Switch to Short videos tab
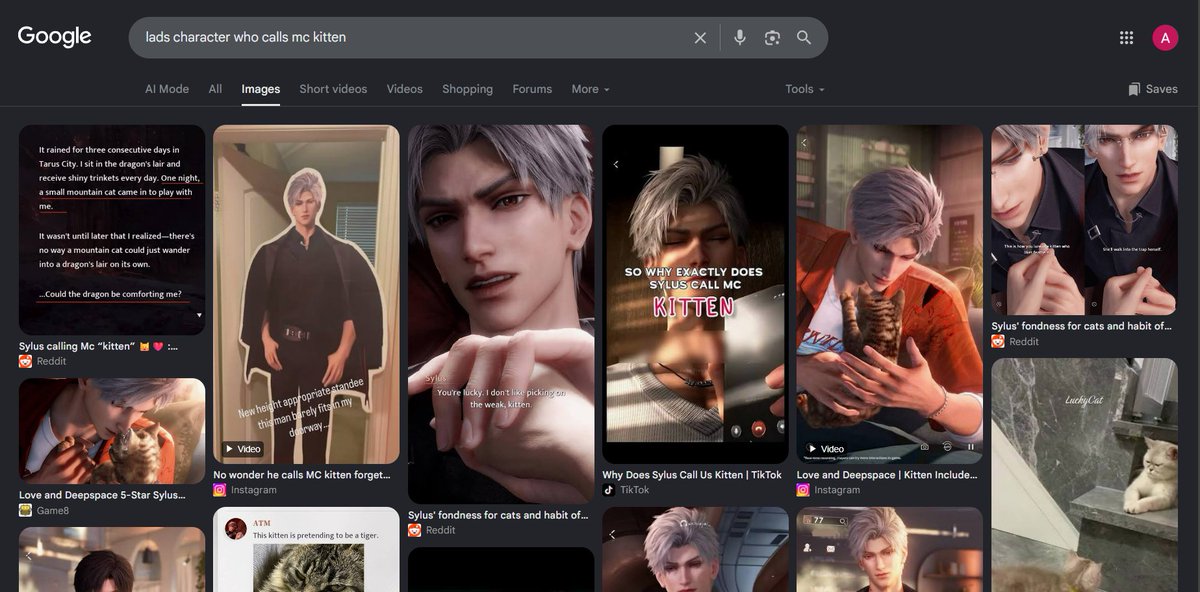 point(333,89)
